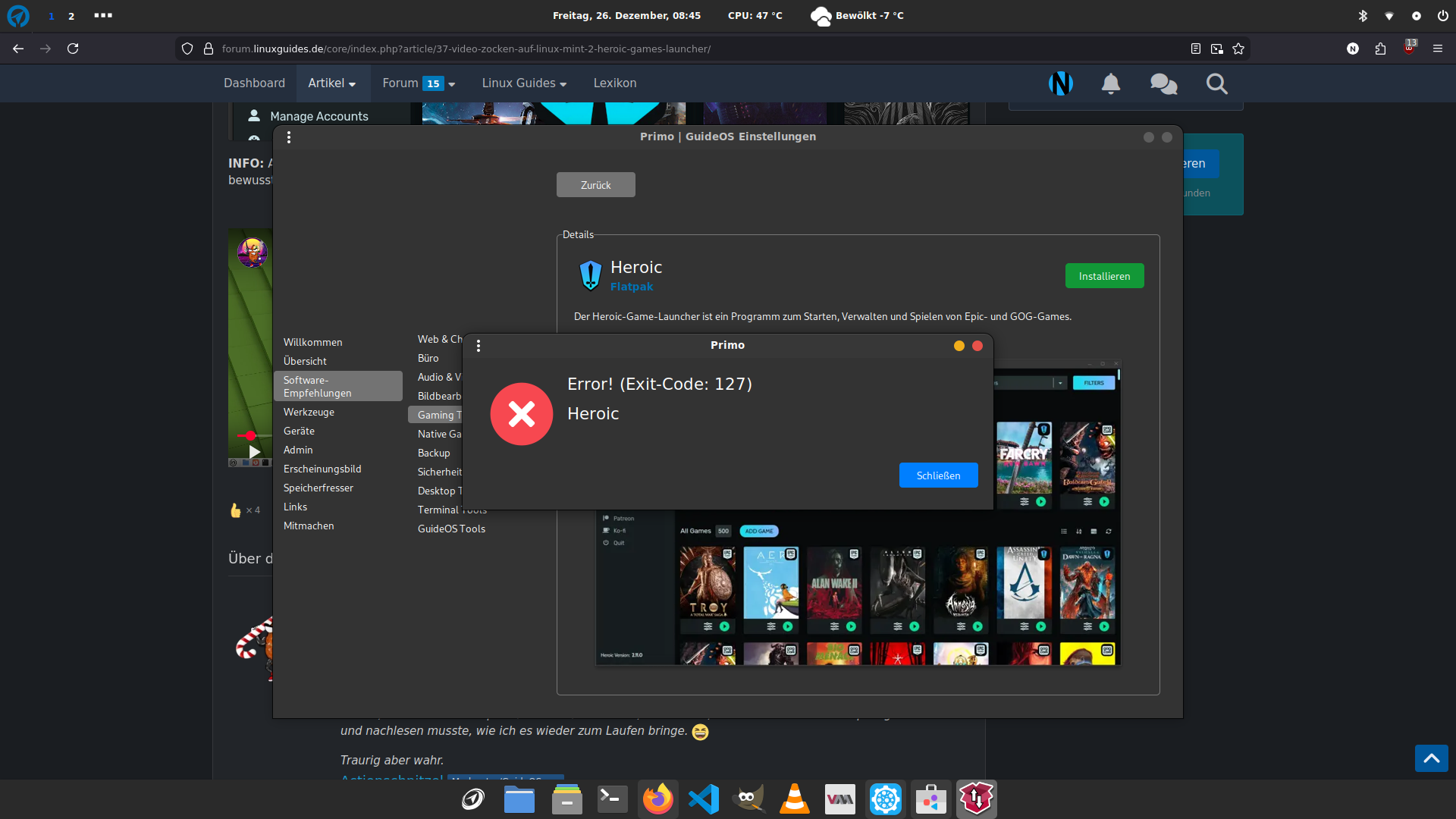Expand the Artikel dropdown menu

pyautogui.click(x=332, y=83)
